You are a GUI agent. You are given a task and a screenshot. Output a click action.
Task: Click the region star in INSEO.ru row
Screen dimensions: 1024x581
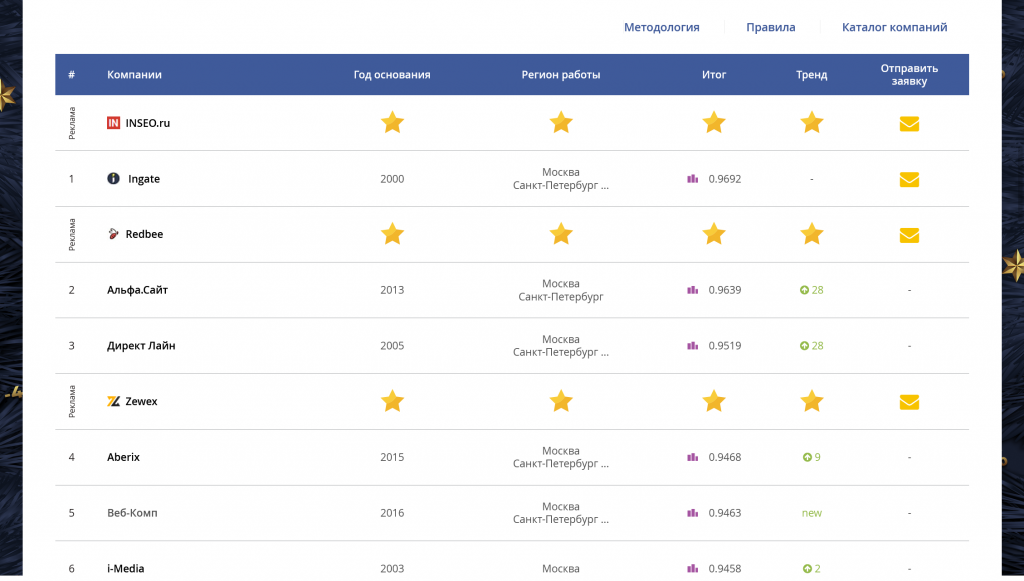click(561, 122)
